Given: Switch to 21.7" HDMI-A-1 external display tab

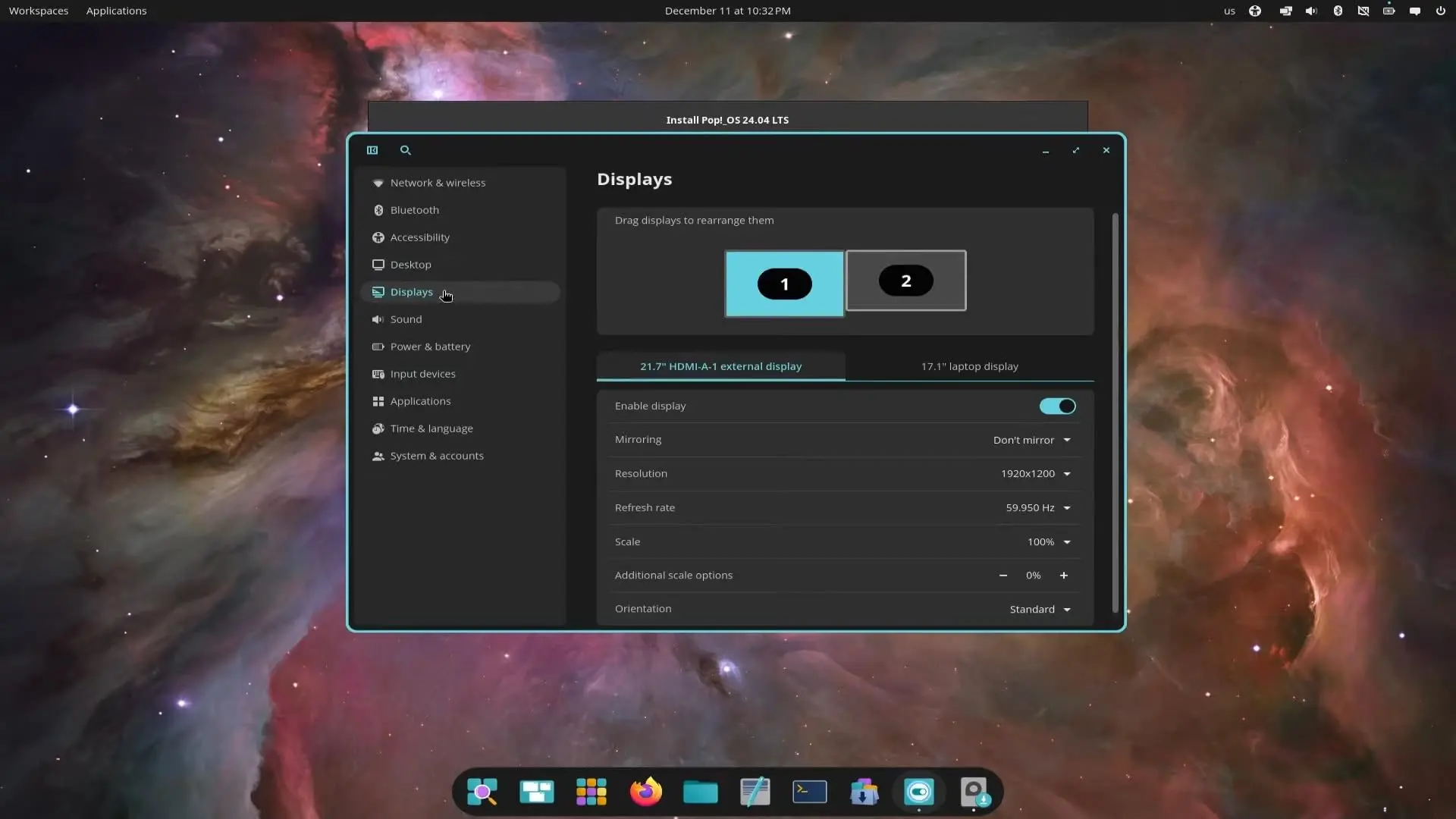Looking at the screenshot, I should (720, 366).
